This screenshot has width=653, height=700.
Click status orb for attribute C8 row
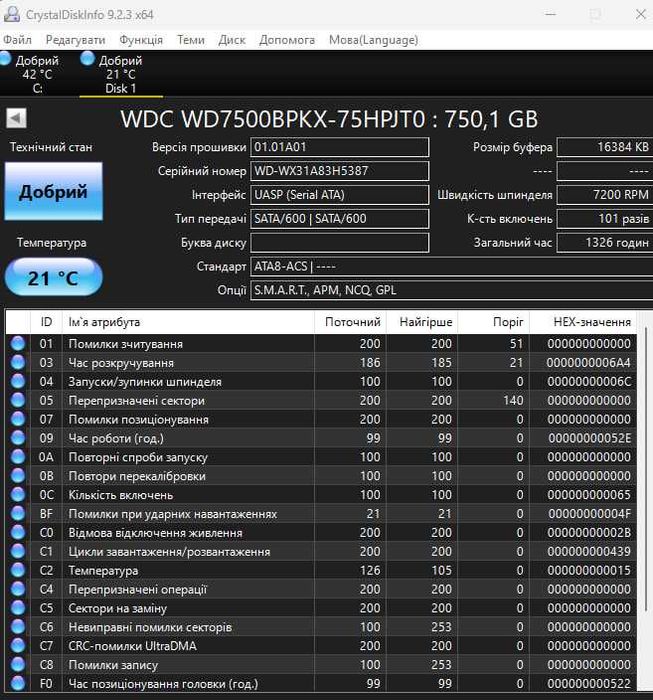tap(18, 664)
